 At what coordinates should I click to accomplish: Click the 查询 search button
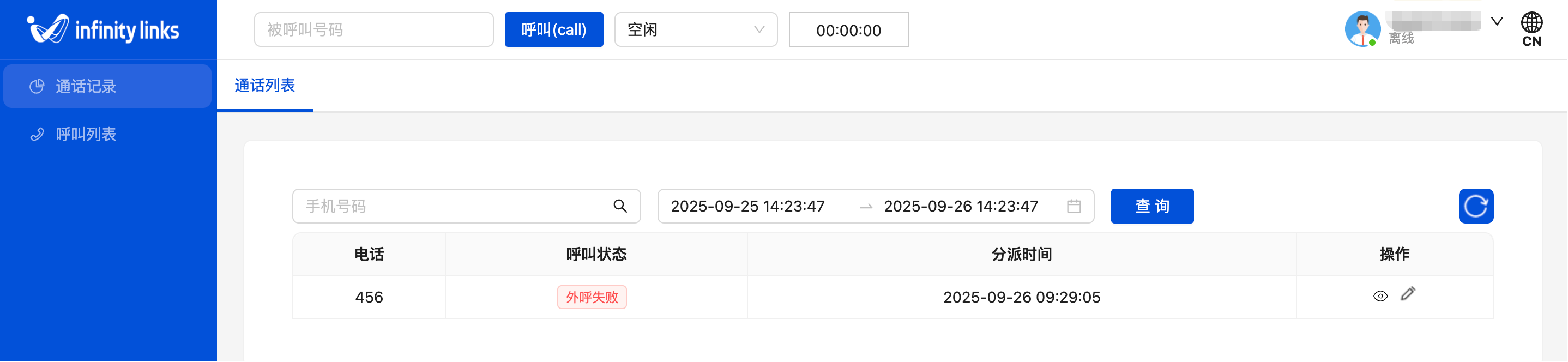coord(1151,206)
